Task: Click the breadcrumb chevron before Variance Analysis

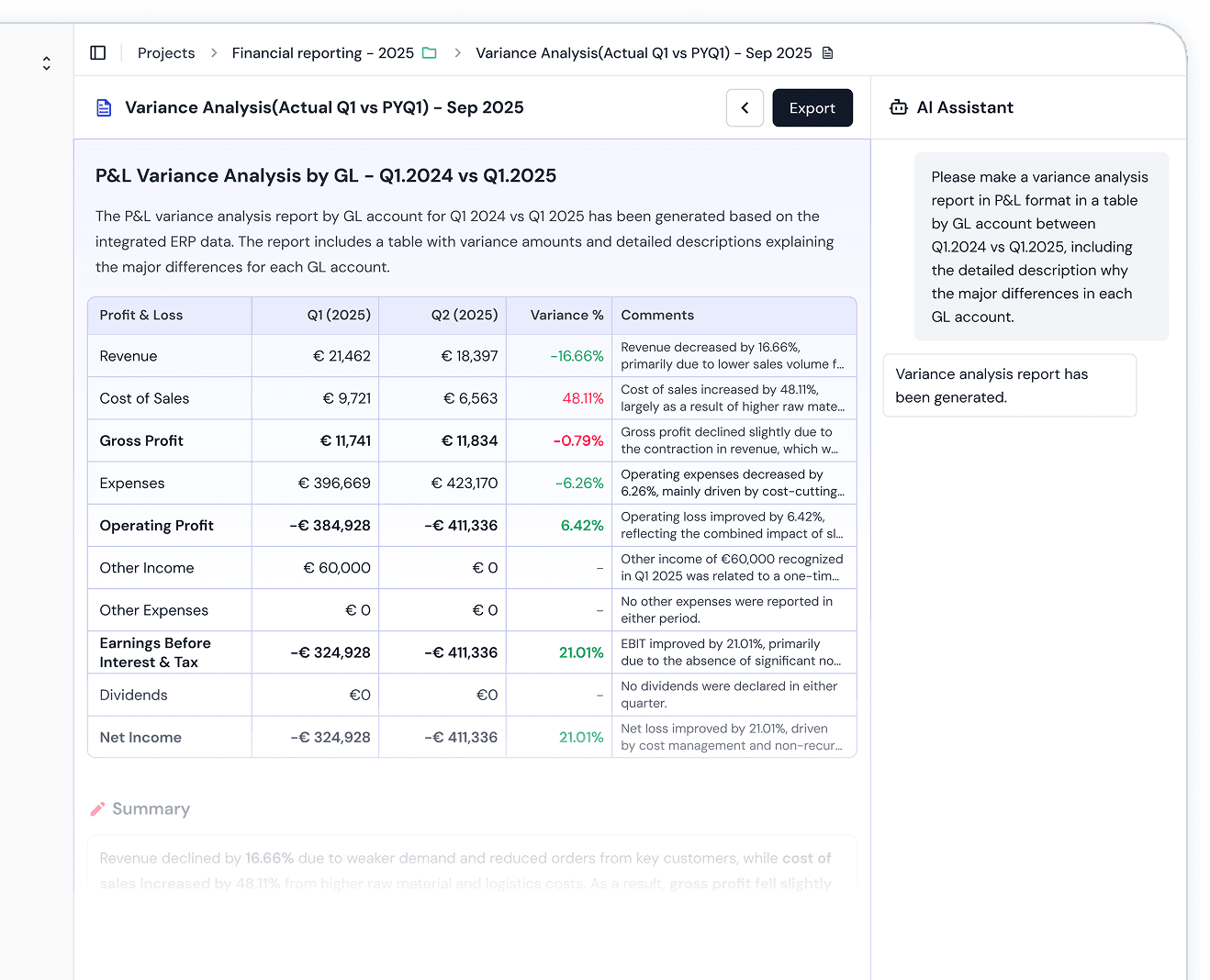Action: click(457, 53)
